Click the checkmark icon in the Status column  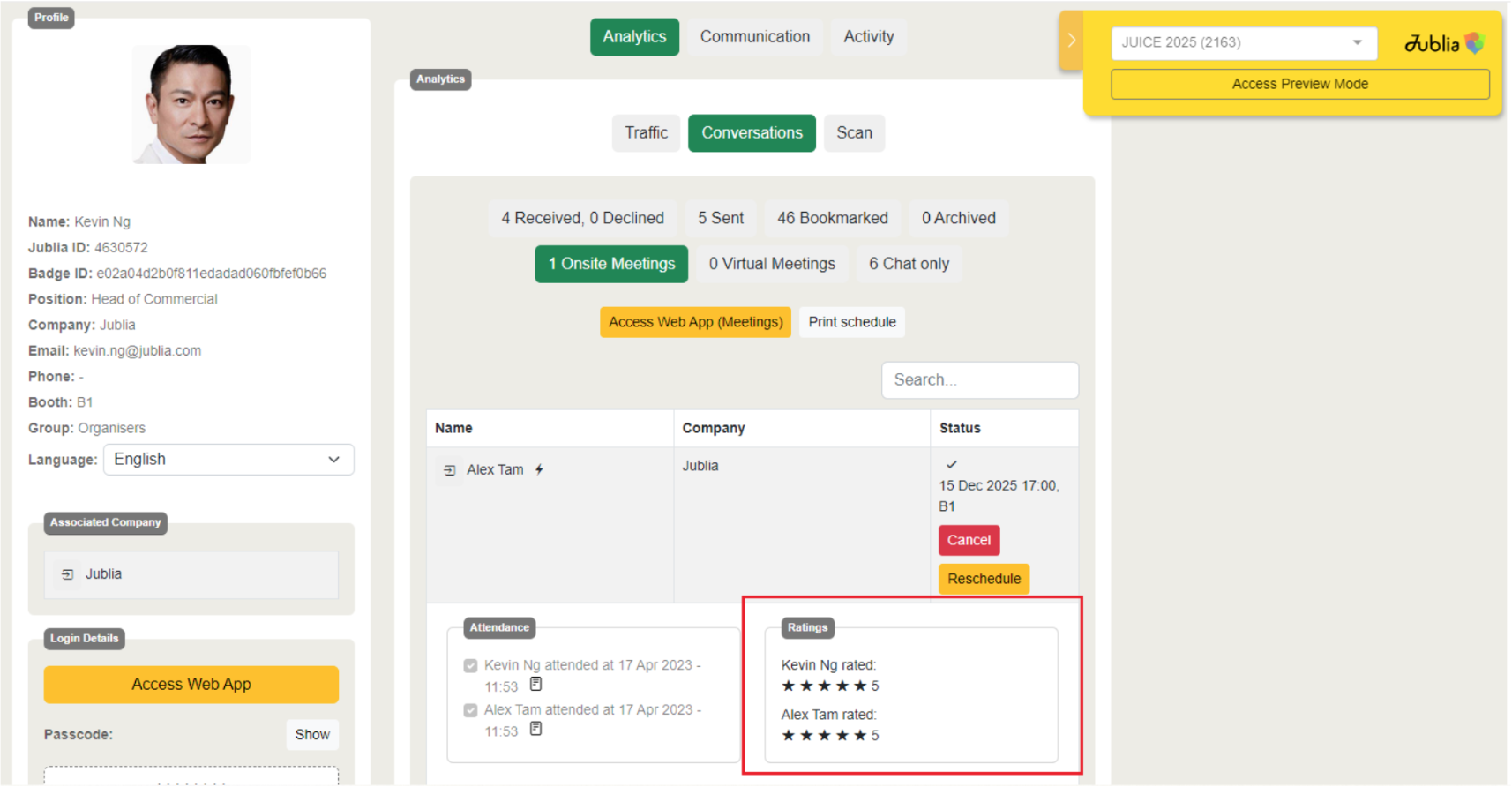pyautogui.click(x=951, y=464)
